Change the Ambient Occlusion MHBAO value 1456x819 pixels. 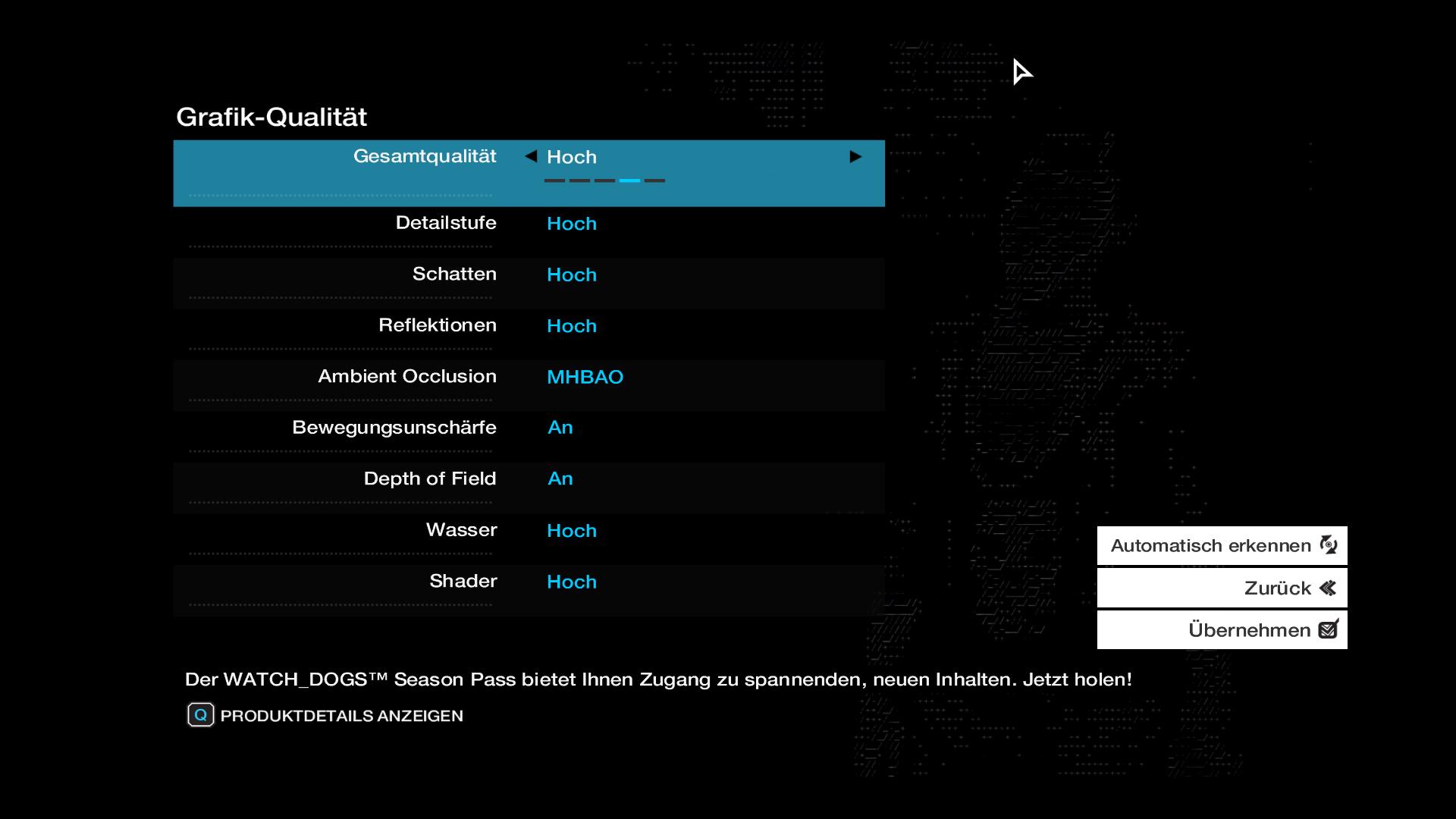point(585,377)
